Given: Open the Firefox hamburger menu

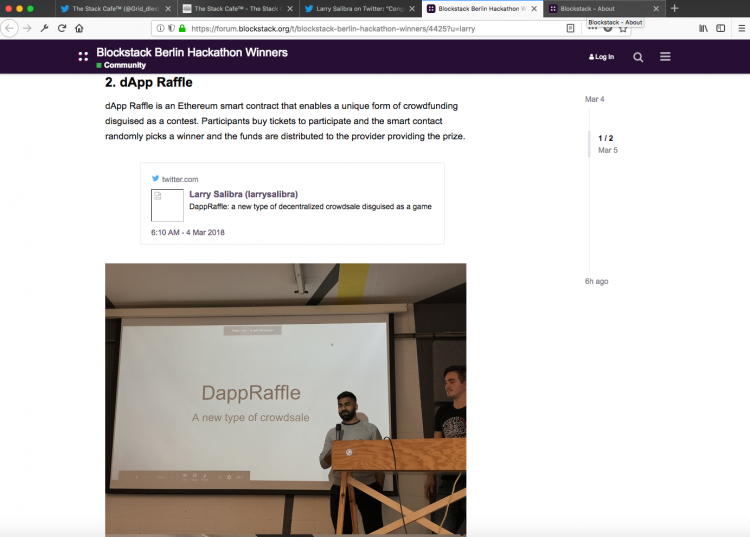Looking at the screenshot, I should [x=741, y=29].
